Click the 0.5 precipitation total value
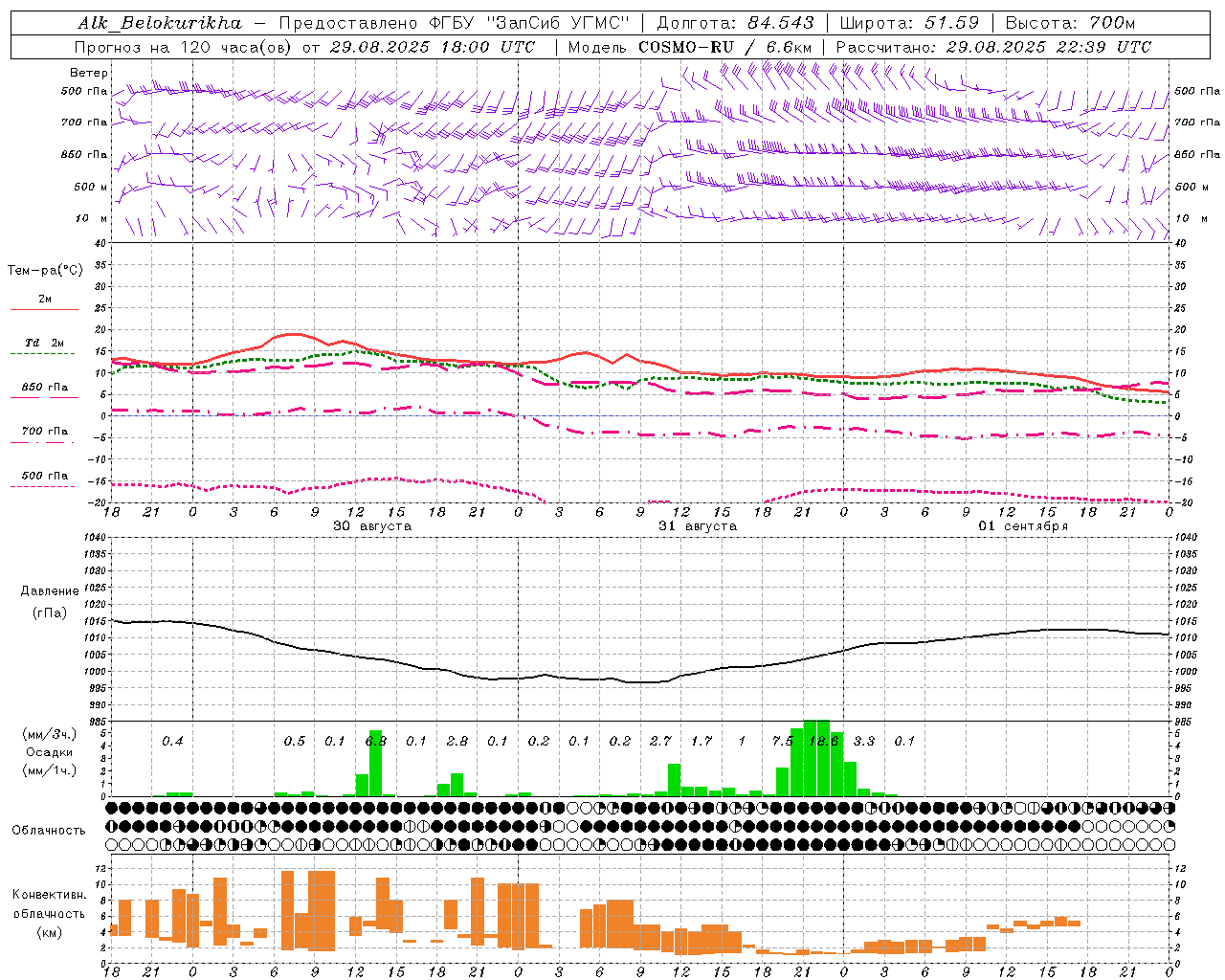The height and width of the screenshot is (980, 1225). tap(295, 742)
